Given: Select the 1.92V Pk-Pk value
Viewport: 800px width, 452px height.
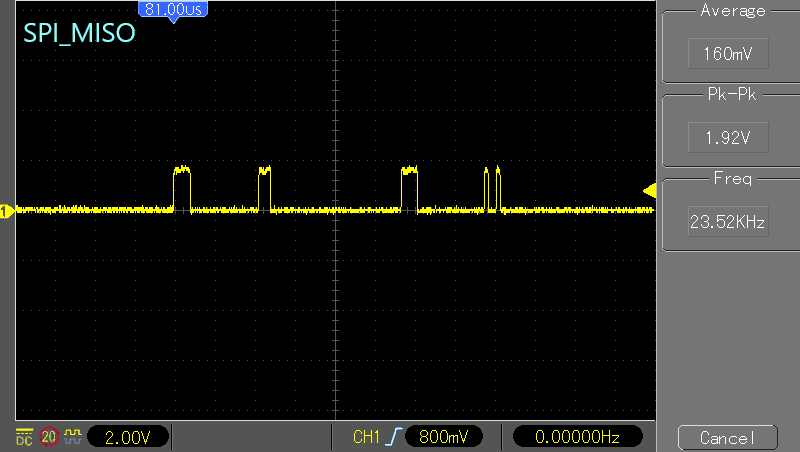Looking at the screenshot, I should point(728,137).
